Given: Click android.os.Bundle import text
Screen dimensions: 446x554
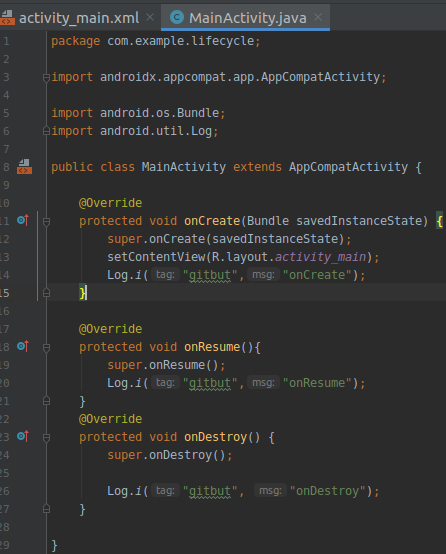Looking at the screenshot, I should (160, 113).
